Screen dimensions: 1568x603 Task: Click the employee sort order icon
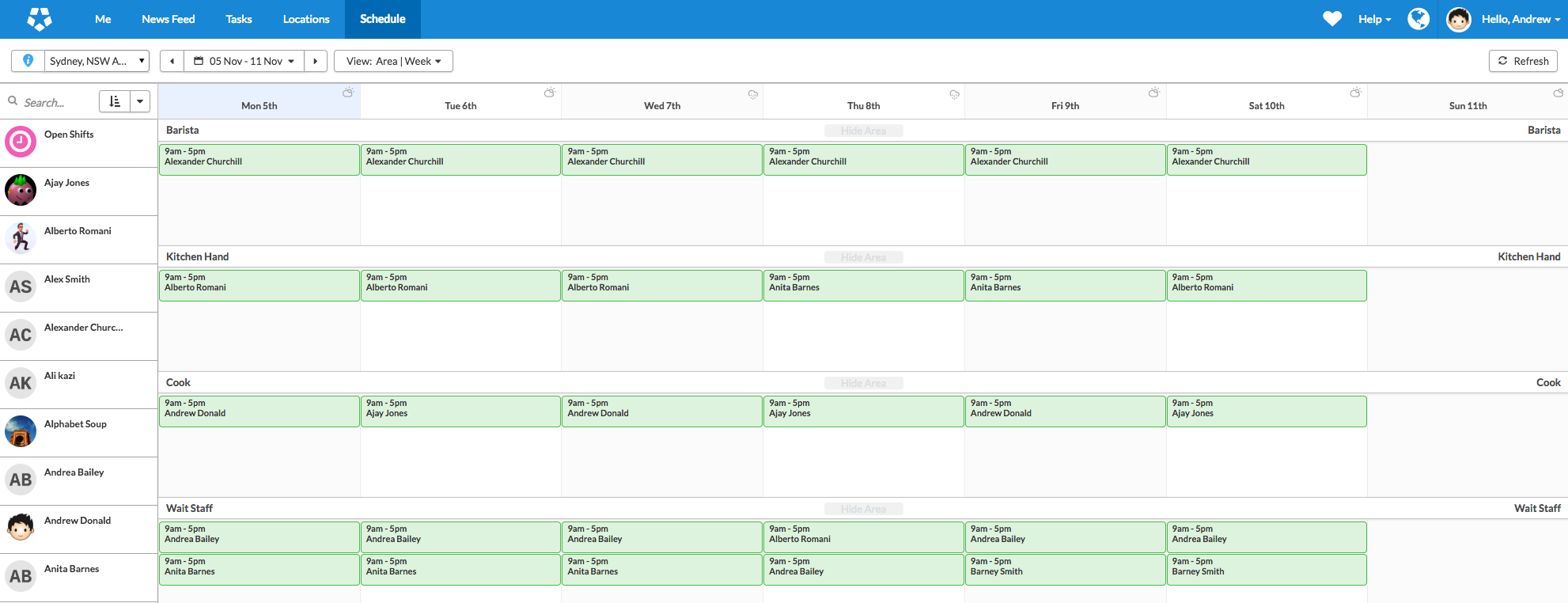coord(115,101)
